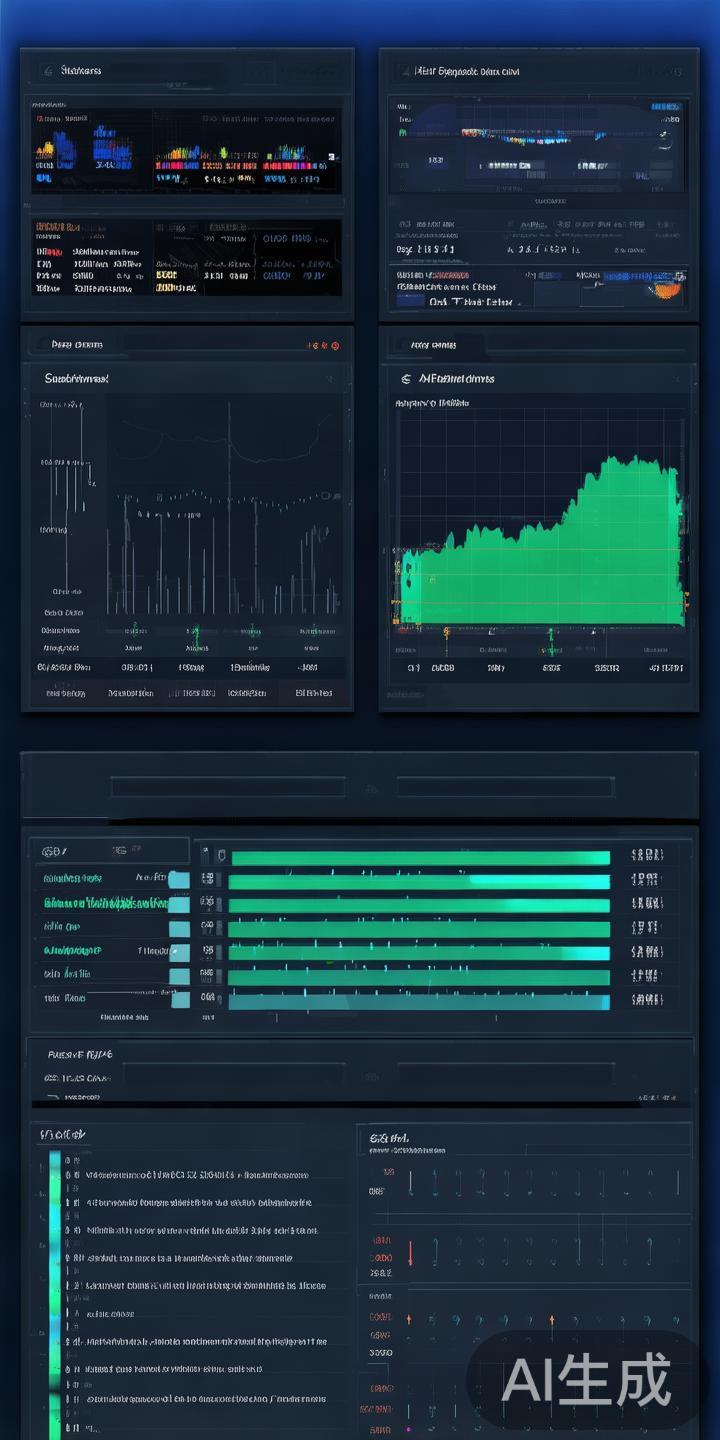Screen dimensions: 720x1440
Task: Open the right-hand field in the lower filter bar
Action: 505,1074
